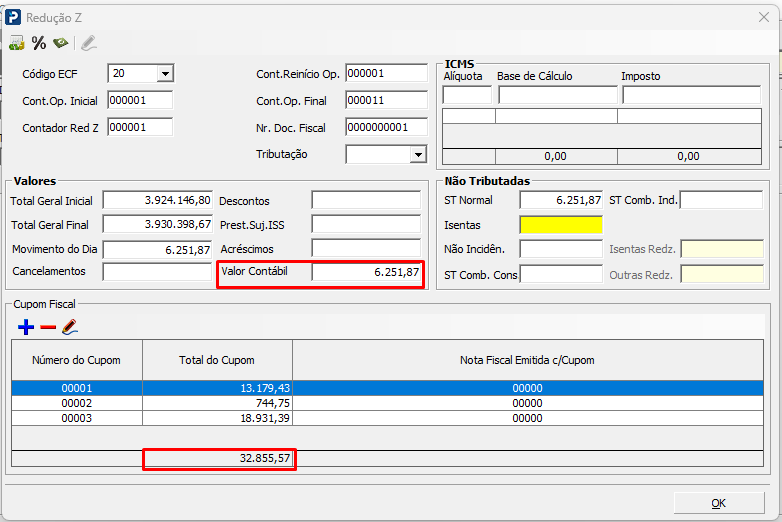Select cupom row 00003
This screenshot has height=522, width=782.
[76, 418]
